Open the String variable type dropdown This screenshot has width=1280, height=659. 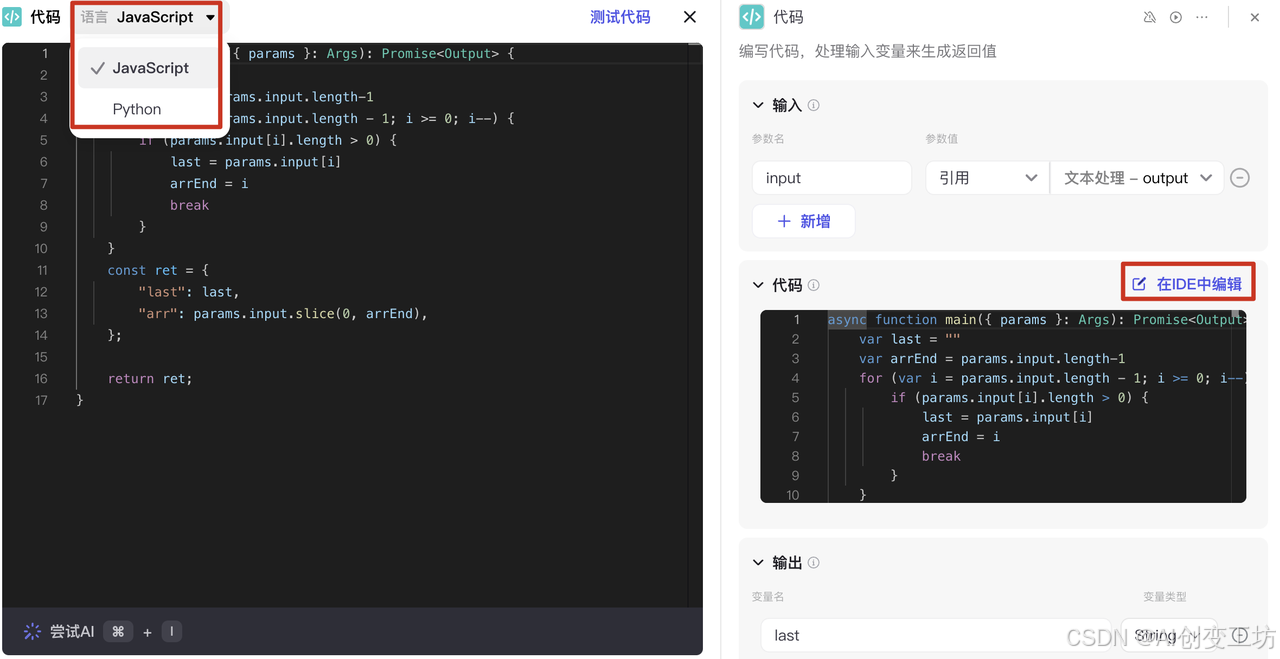1168,635
